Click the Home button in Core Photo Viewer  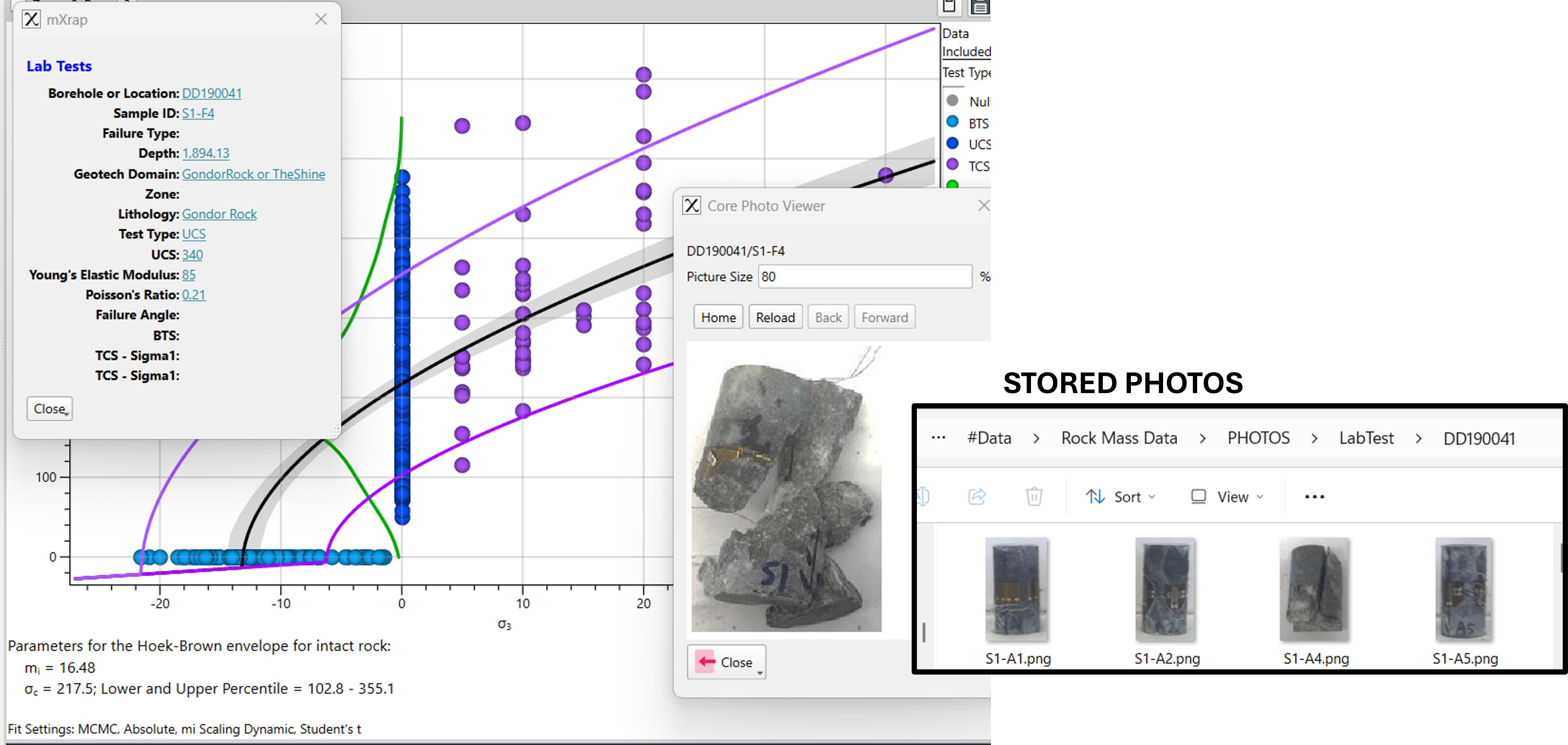[718, 317]
